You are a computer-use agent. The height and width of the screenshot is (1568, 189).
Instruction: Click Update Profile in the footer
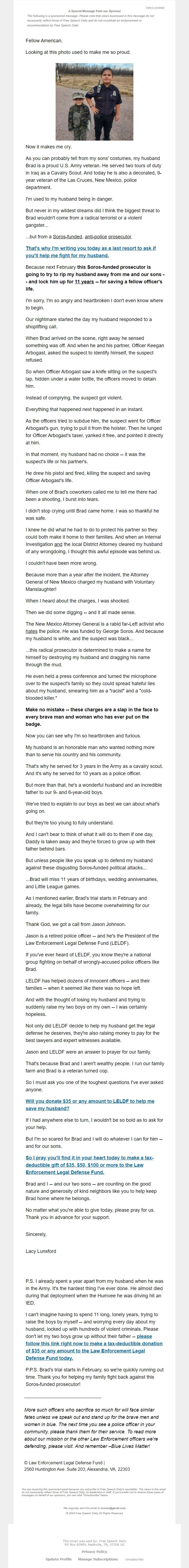[59, 1559]
